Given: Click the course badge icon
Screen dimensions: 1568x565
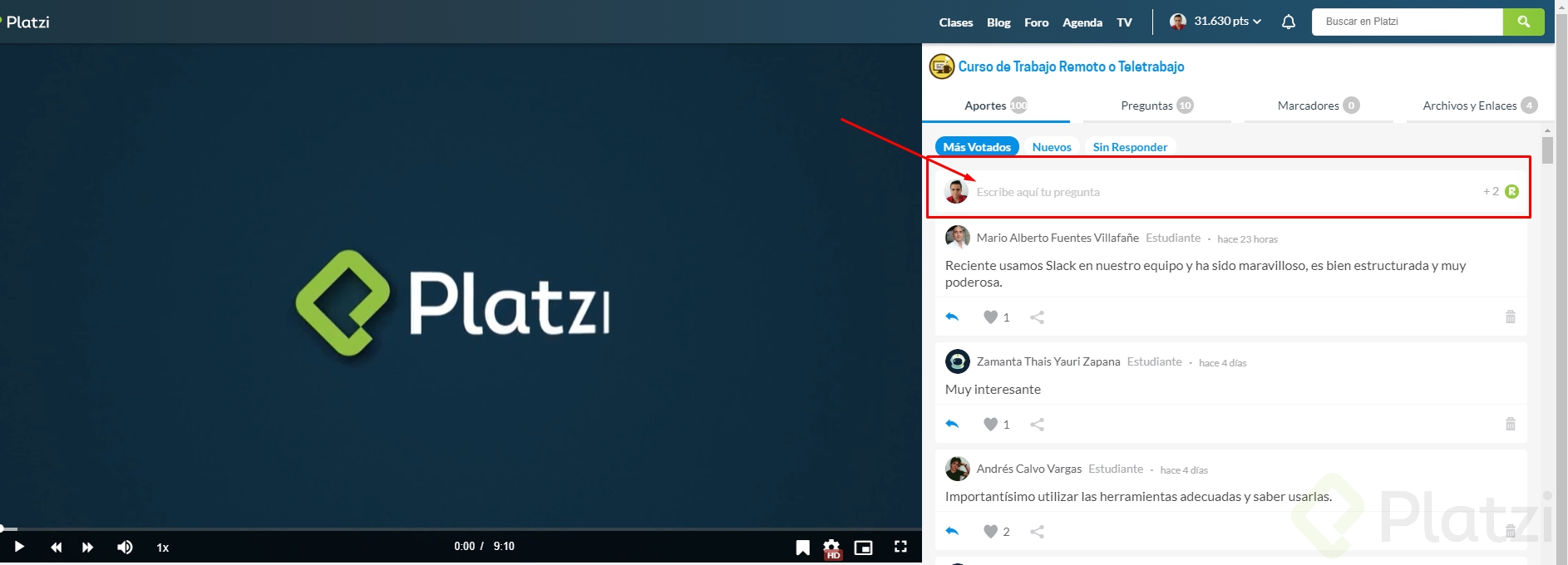Looking at the screenshot, I should (941, 66).
